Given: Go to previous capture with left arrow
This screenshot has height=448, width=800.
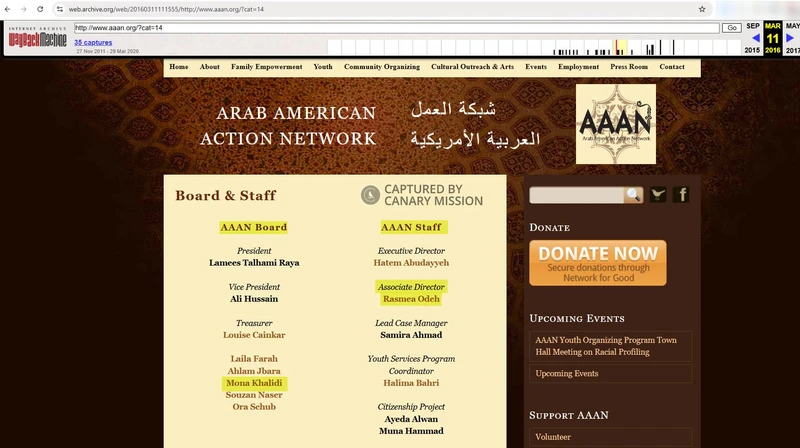Looking at the screenshot, I should (756, 38).
